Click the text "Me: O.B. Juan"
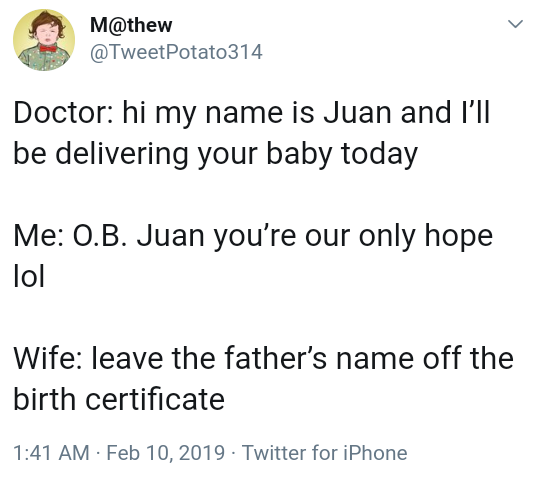This screenshot has height=486, width=539. (109, 236)
